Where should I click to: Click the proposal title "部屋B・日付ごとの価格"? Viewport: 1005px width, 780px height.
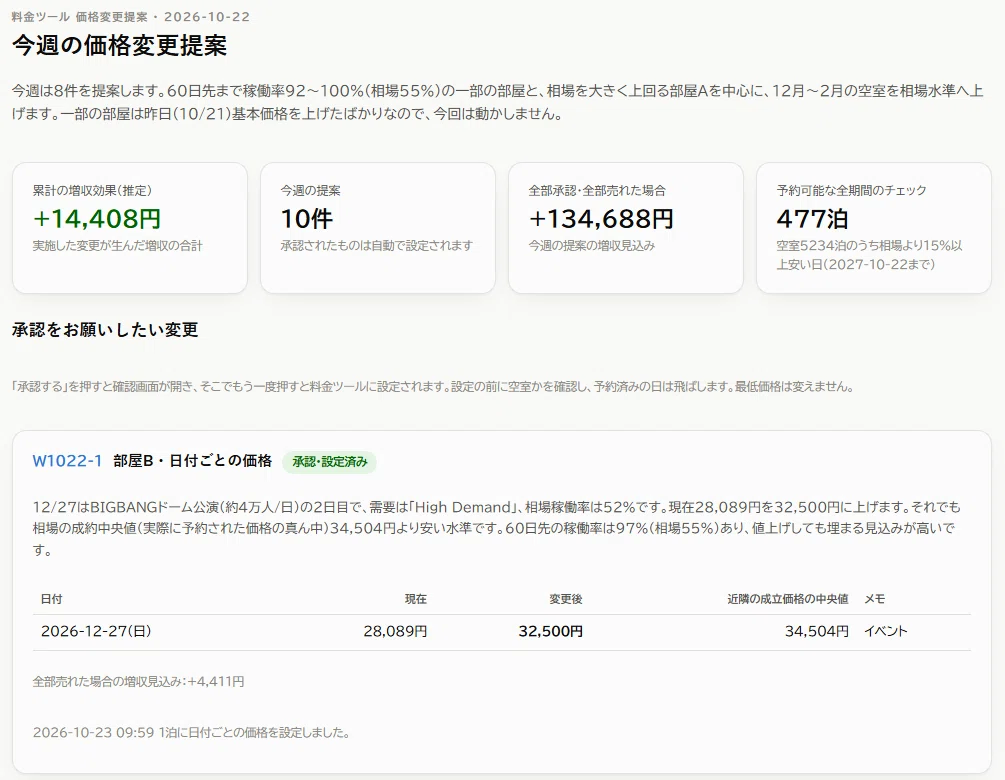(x=192, y=461)
